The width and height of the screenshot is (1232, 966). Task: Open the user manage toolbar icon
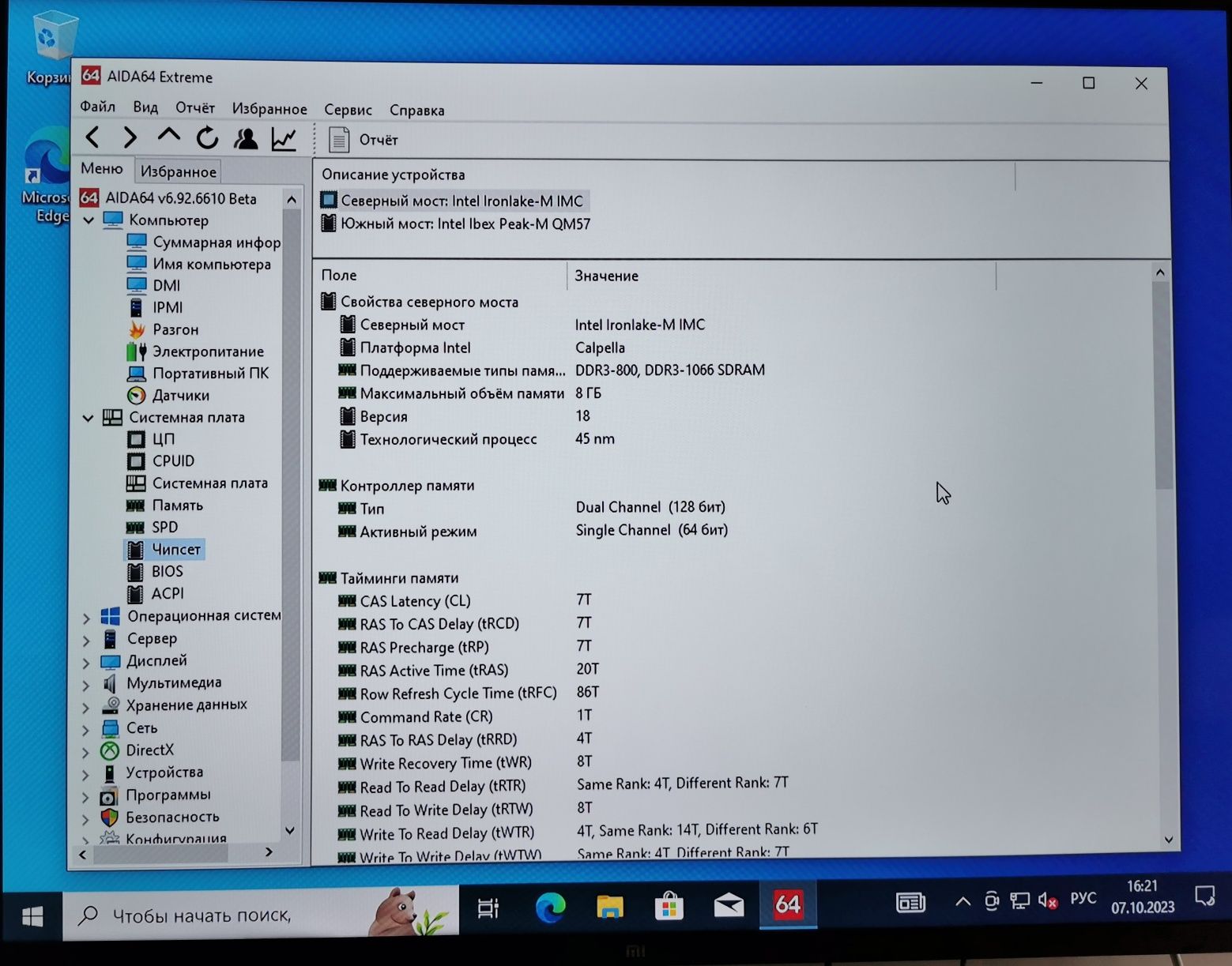click(246, 138)
